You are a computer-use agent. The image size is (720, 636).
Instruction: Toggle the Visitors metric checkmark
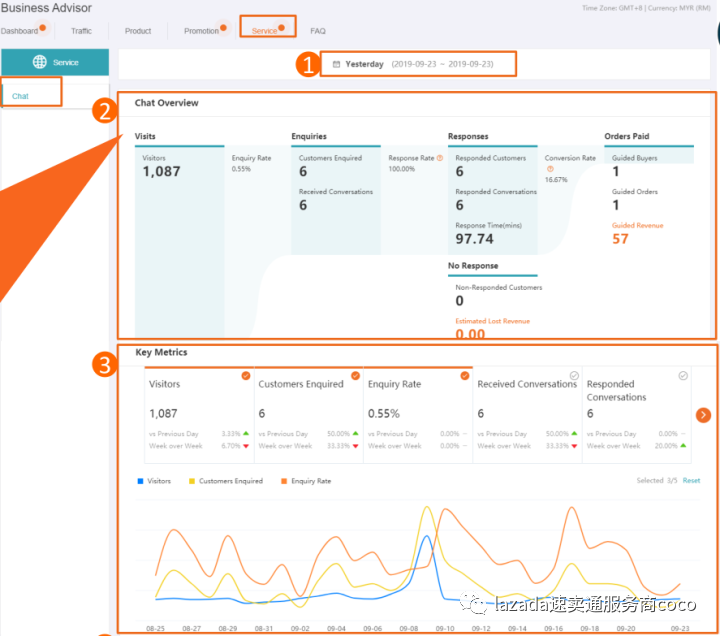click(x=246, y=376)
